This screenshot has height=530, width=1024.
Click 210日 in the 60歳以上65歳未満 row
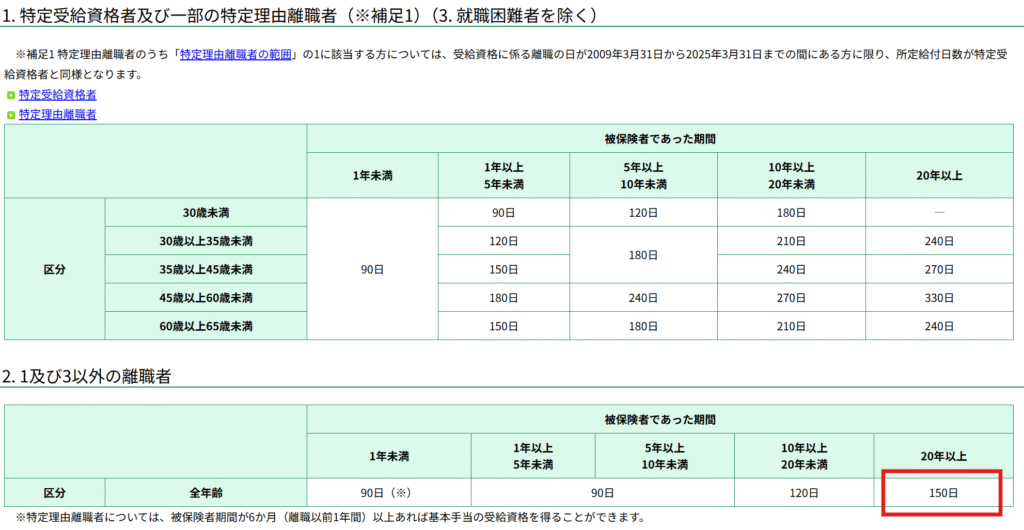coord(792,326)
